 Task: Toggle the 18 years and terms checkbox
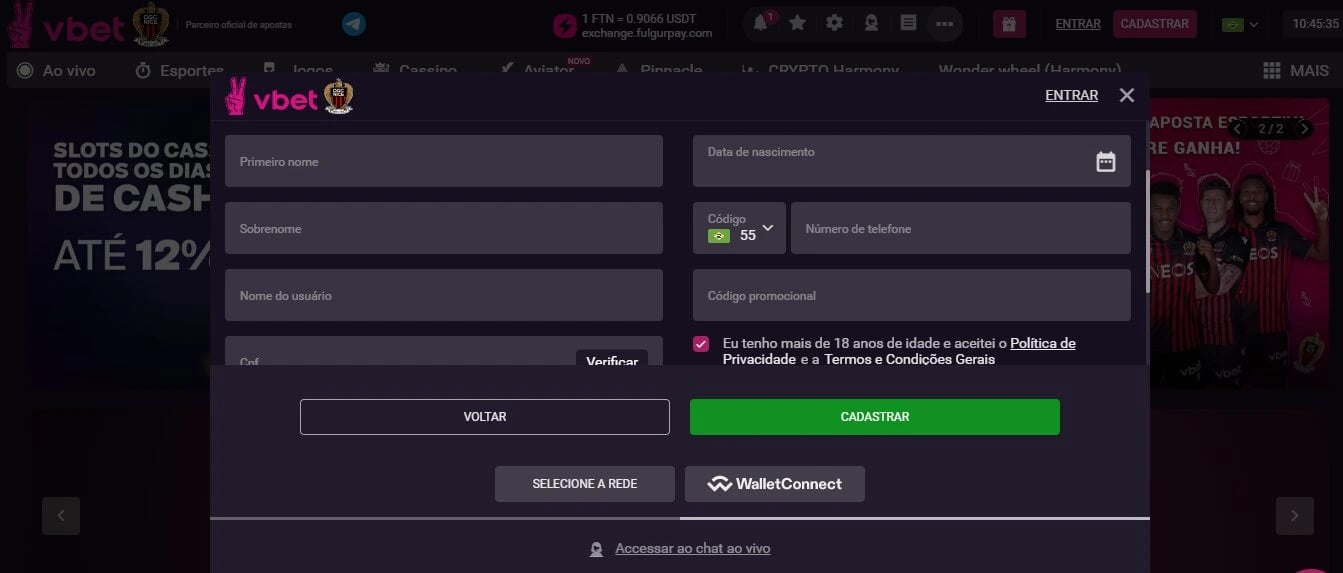(701, 344)
